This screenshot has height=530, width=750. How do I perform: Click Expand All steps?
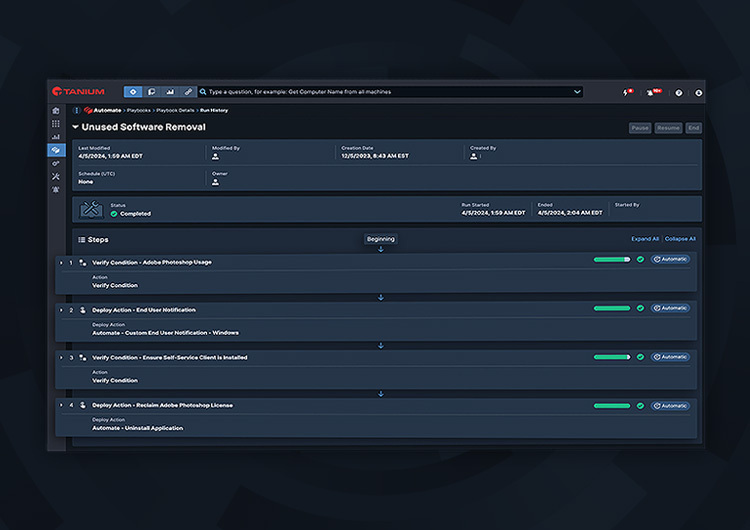(645, 239)
